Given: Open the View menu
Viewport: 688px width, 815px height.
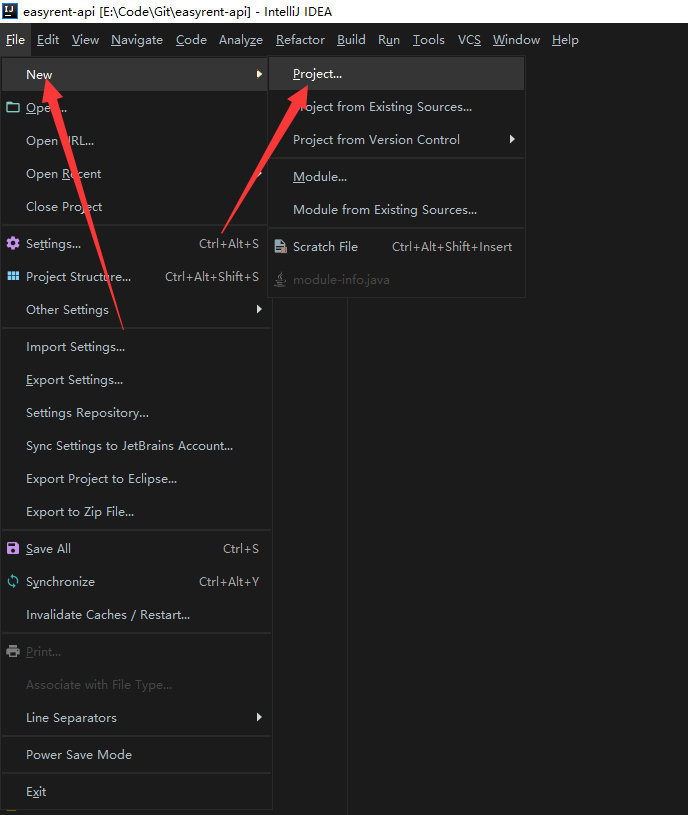Looking at the screenshot, I should tap(85, 40).
